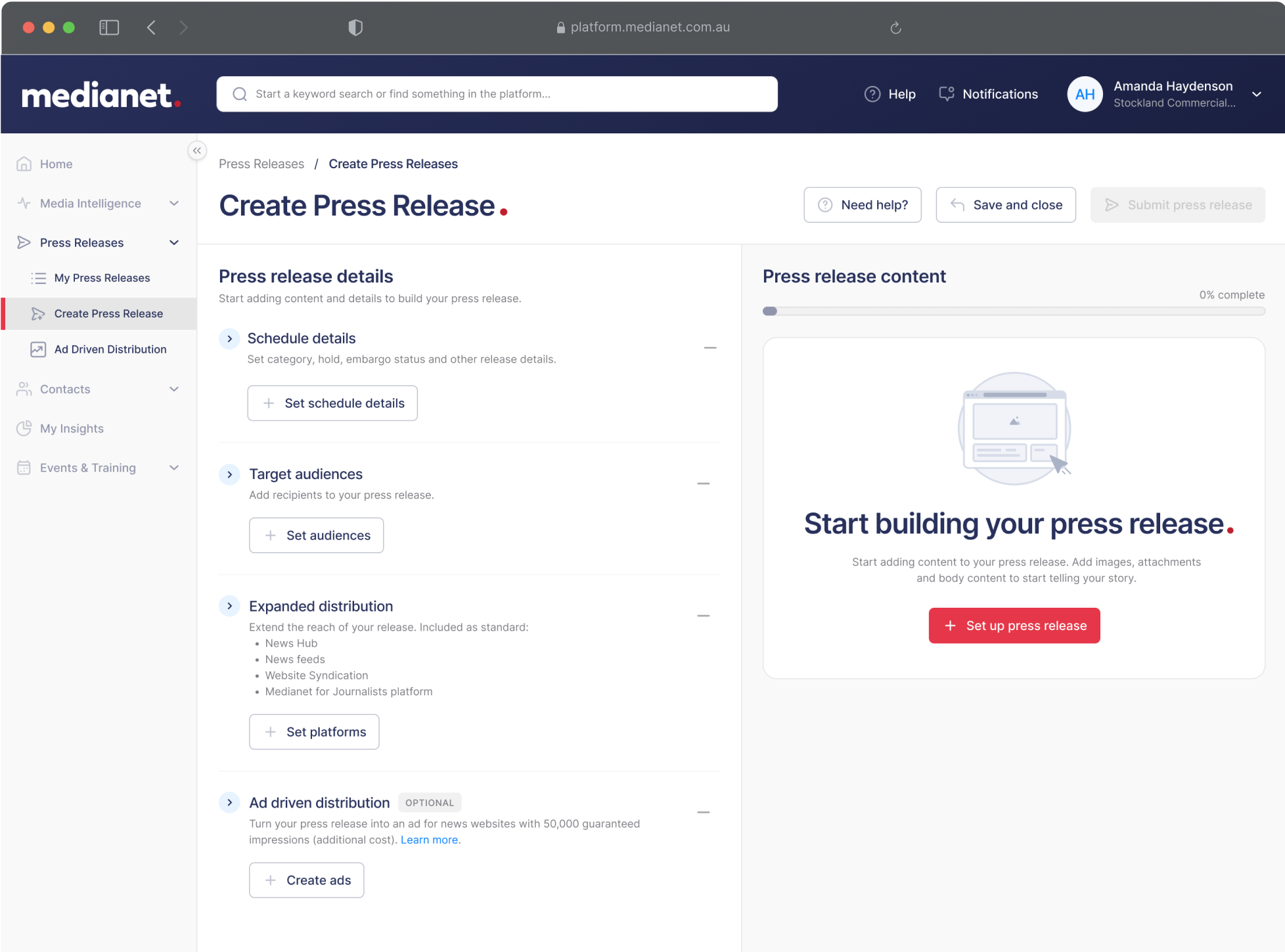Collapse the Ad driven distribution dash
Image resolution: width=1285 pixels, height=952 pixels.
tap(703, 813)
